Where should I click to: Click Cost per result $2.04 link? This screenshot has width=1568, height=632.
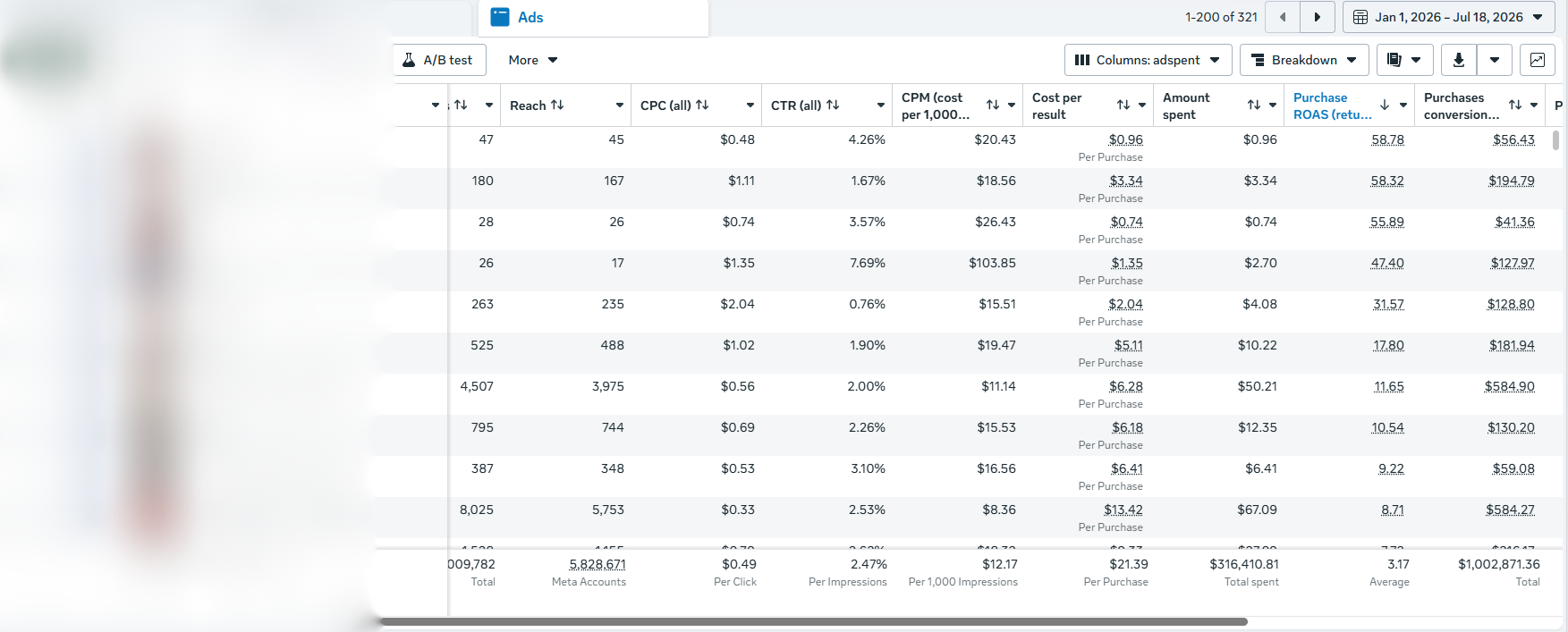coord(1125,304)
